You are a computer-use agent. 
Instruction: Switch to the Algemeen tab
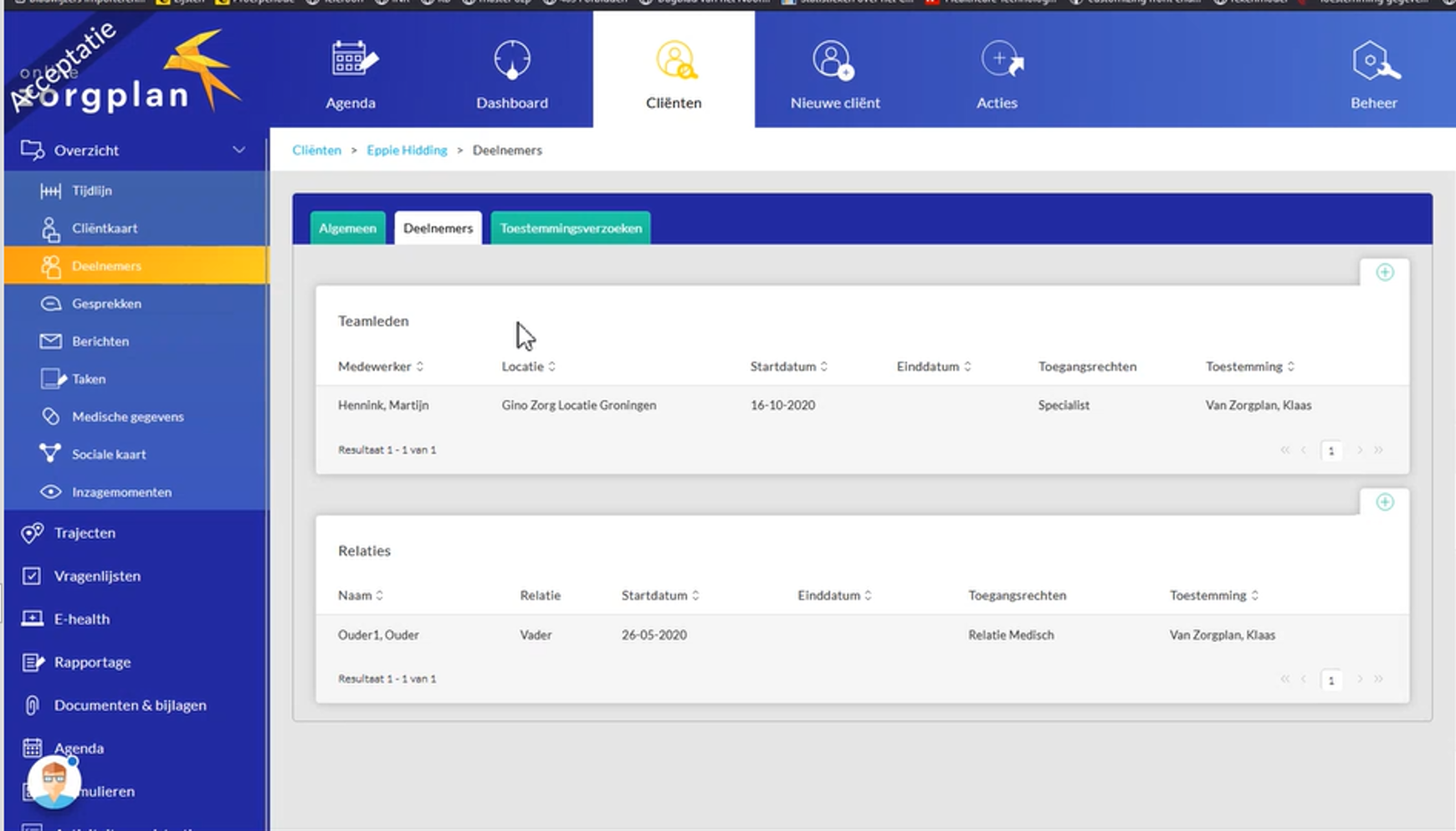[x=347, y=228]
